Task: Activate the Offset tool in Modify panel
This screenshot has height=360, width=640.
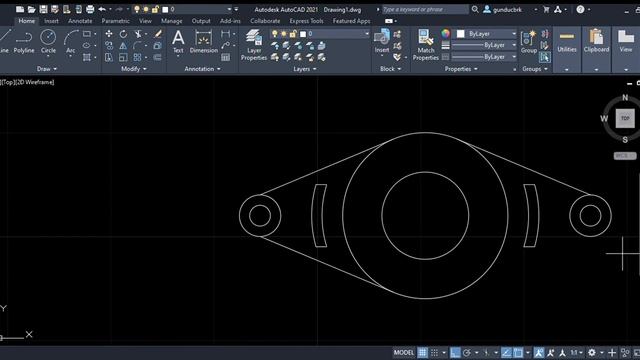Action: click(158, 57)
